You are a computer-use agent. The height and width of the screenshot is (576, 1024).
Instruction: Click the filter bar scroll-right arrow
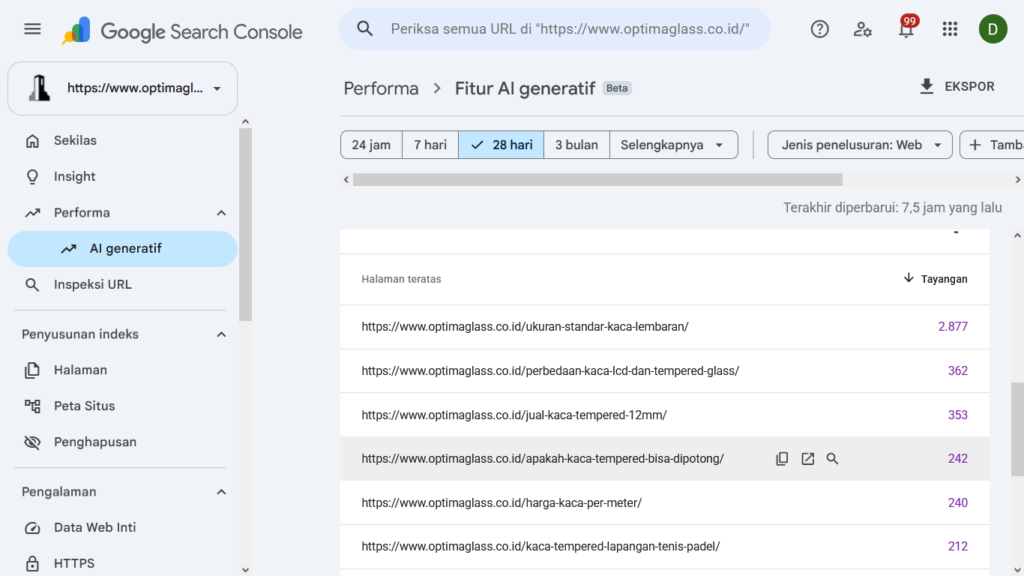click(x=1017, y=180)
